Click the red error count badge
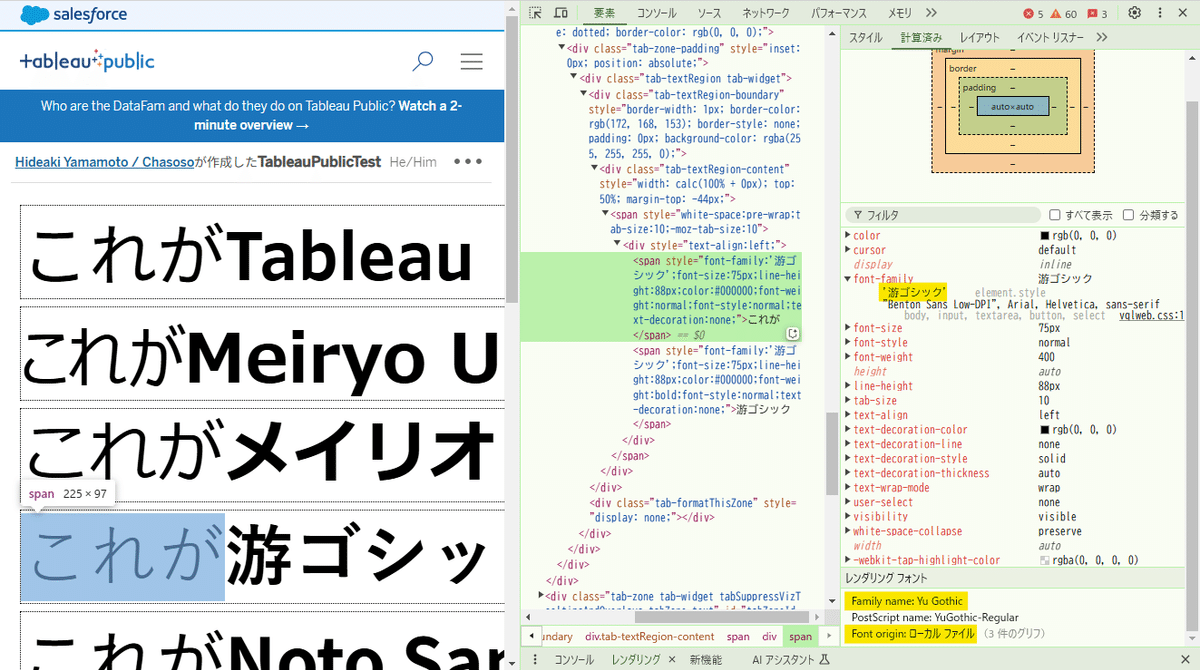 click(1032, 13)
